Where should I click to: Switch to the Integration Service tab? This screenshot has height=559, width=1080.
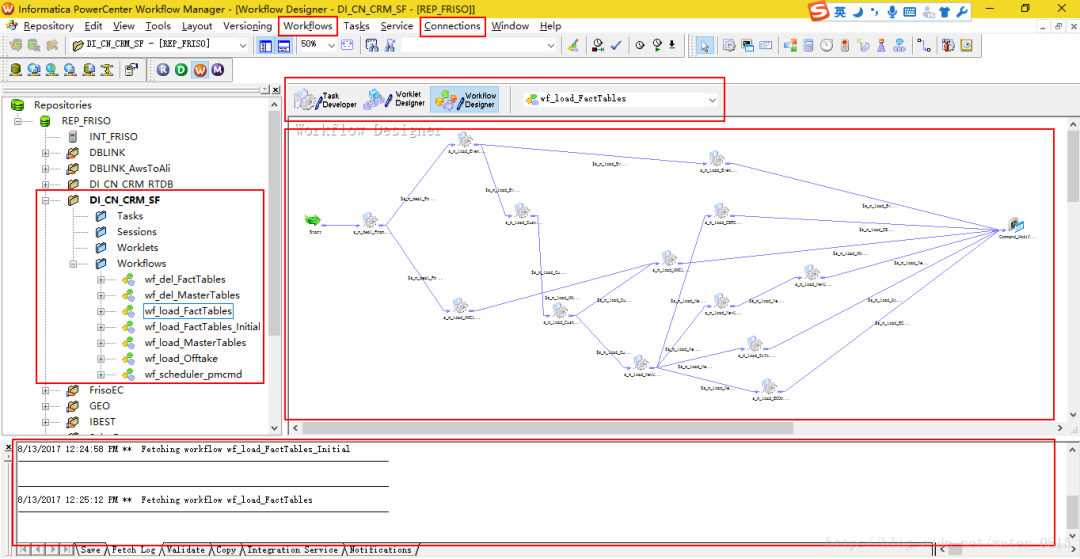pos(292,550)
